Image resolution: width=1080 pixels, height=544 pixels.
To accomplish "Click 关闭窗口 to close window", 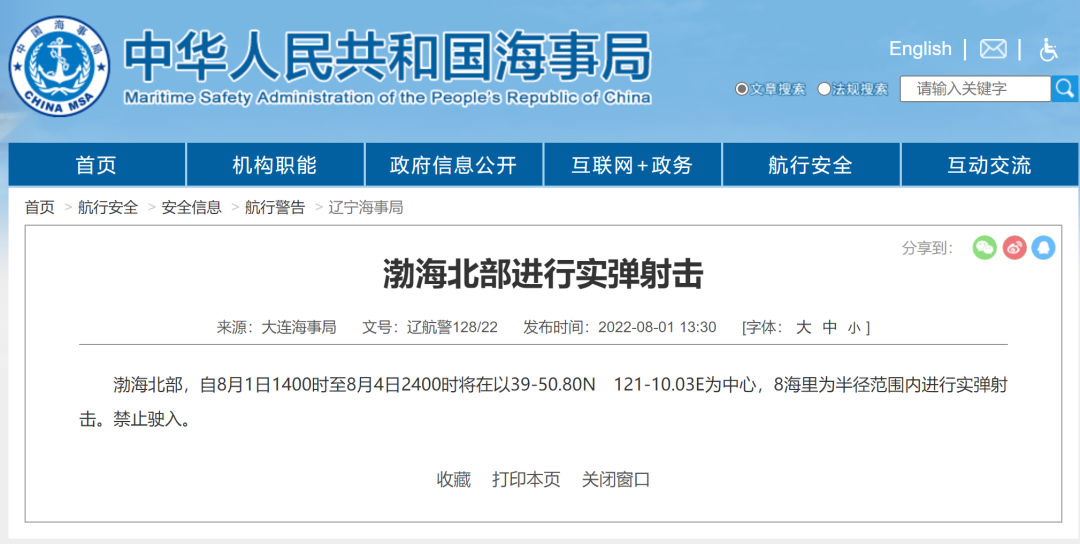I will point(616,479).
